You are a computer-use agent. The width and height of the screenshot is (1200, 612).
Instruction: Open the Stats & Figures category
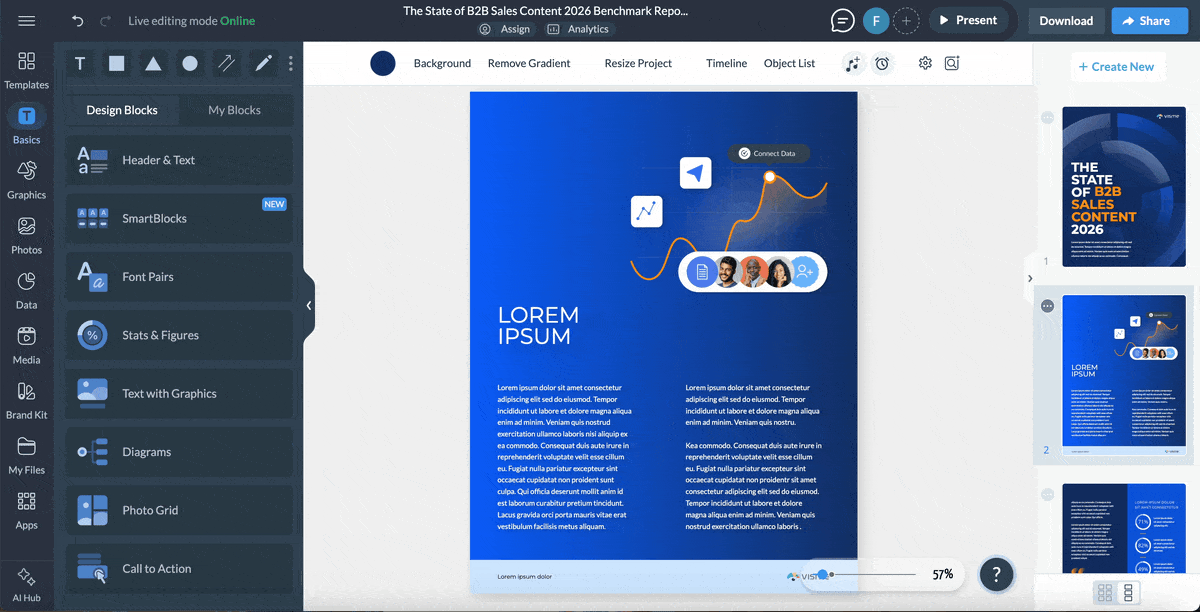(180, 335)
